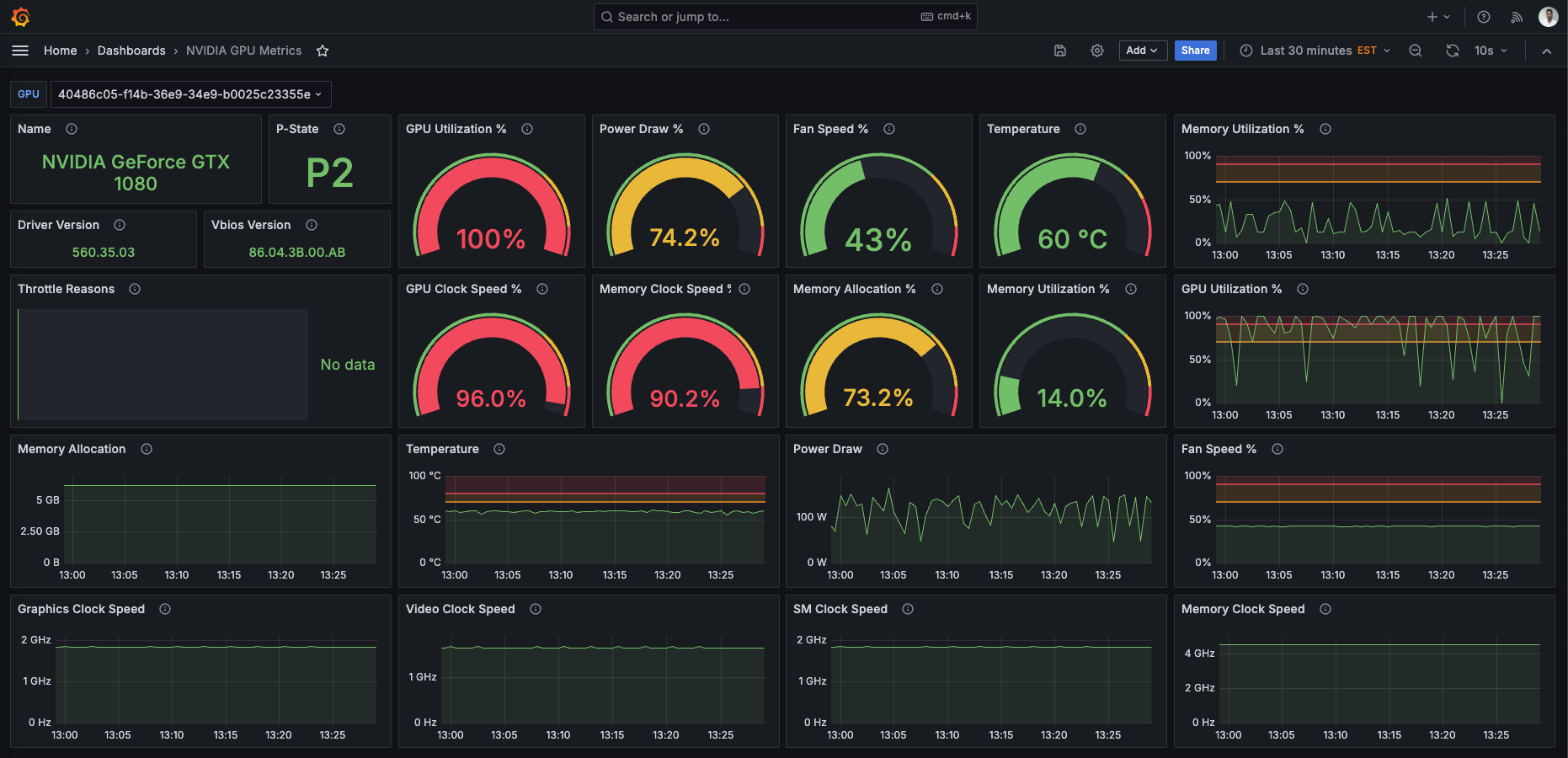This screenshot has width=1568, height=758.
Task: Show info for Power Draw % gauge
Action: point(704,129)
